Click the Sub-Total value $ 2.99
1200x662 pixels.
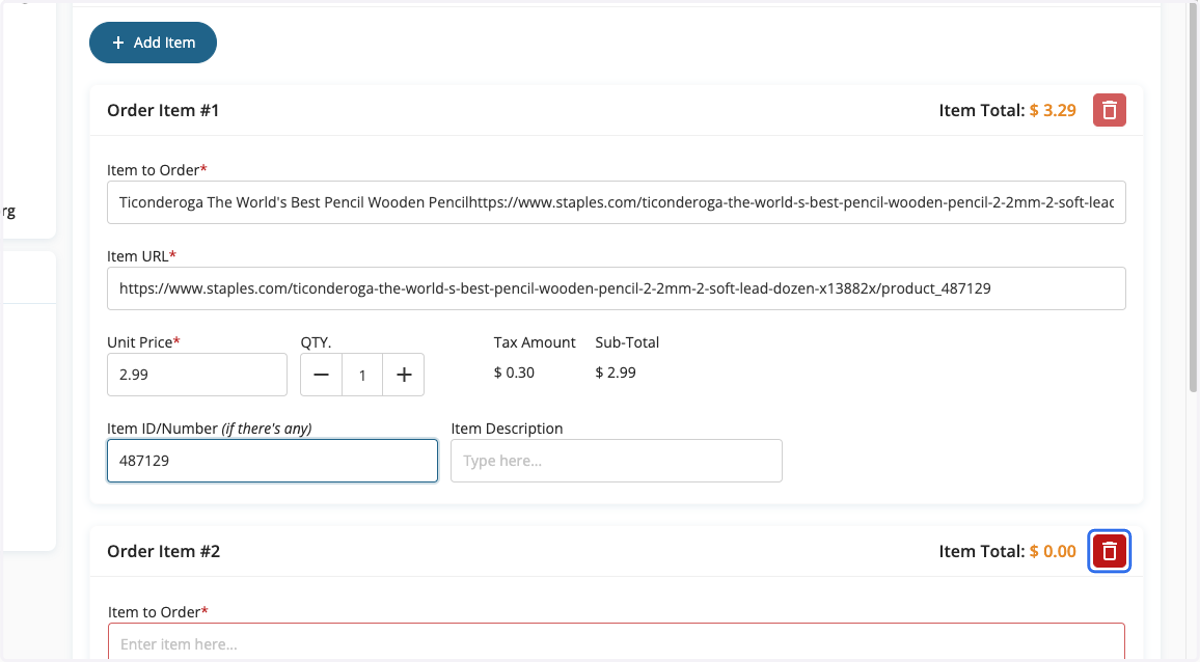[615, 373]
